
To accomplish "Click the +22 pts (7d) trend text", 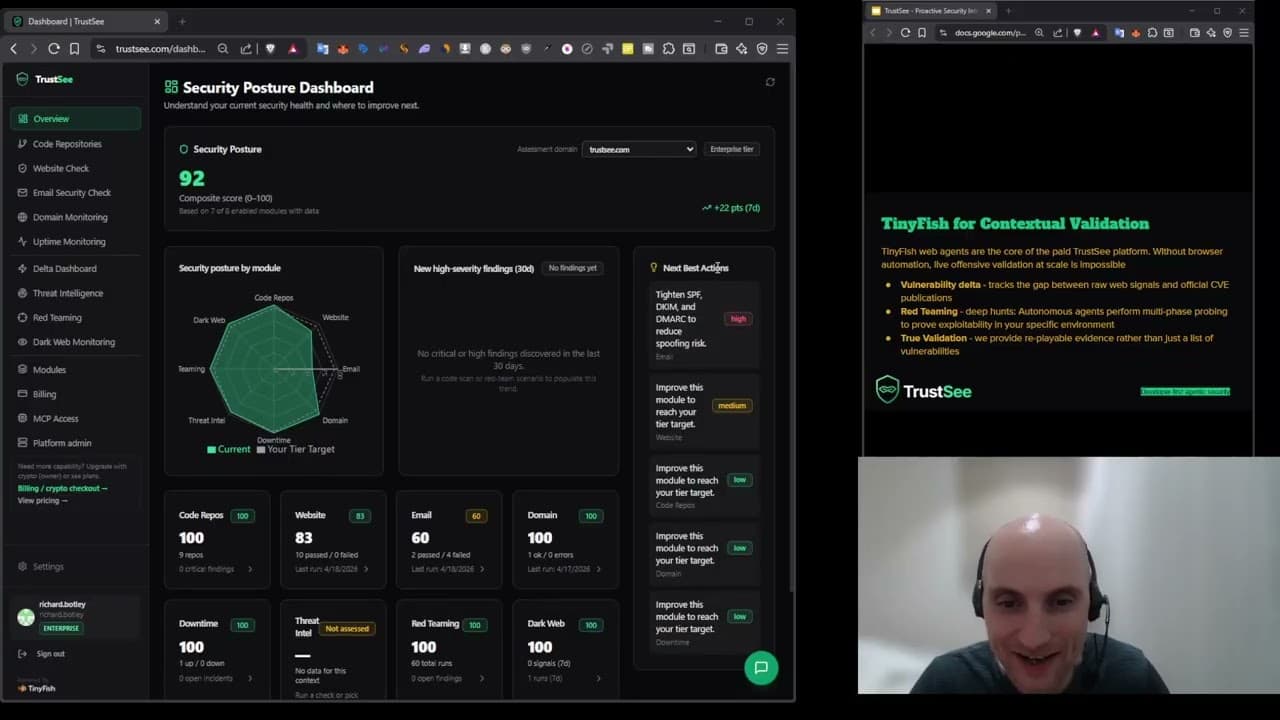I will click(731, 208).
